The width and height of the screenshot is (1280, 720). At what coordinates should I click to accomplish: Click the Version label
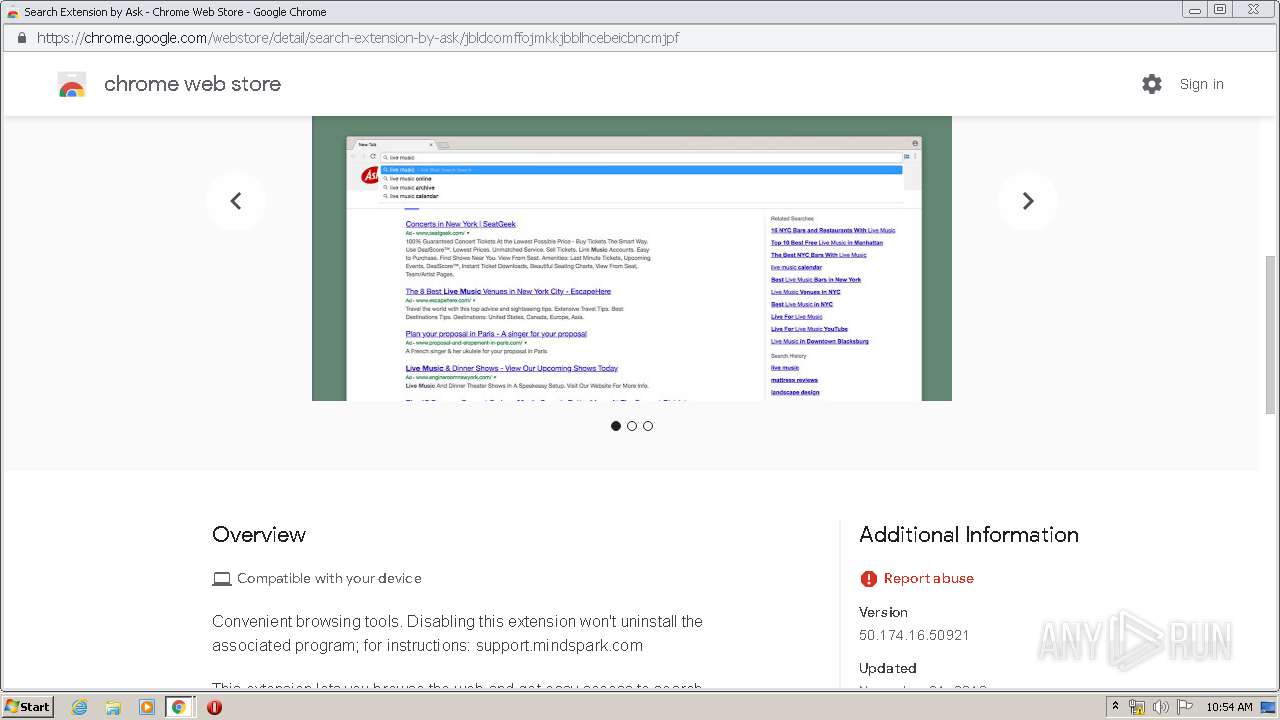point(883,612)
